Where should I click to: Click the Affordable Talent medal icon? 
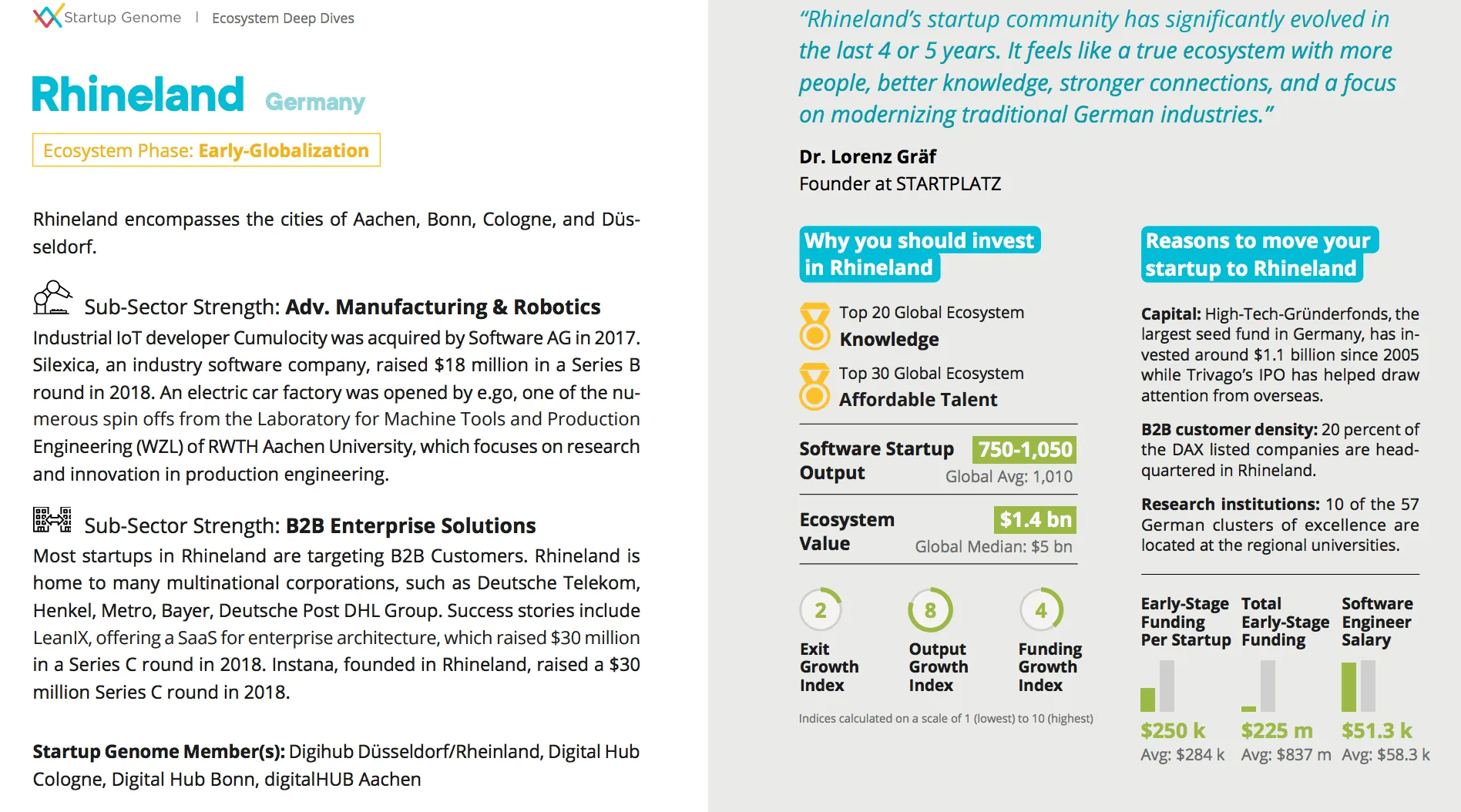(x=814, y=387)
